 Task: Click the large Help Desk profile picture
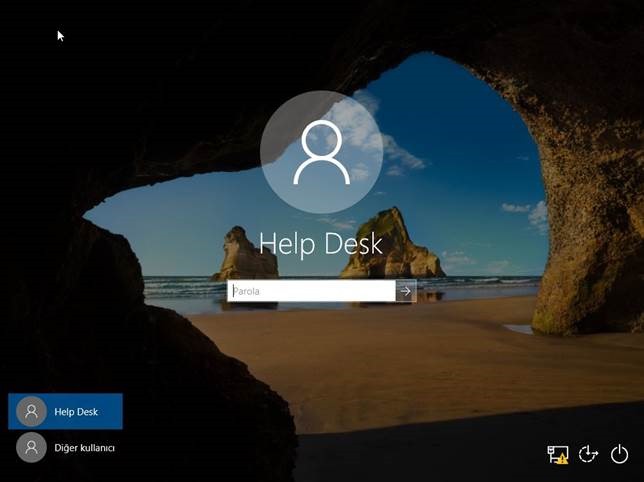tap(322, 152)
